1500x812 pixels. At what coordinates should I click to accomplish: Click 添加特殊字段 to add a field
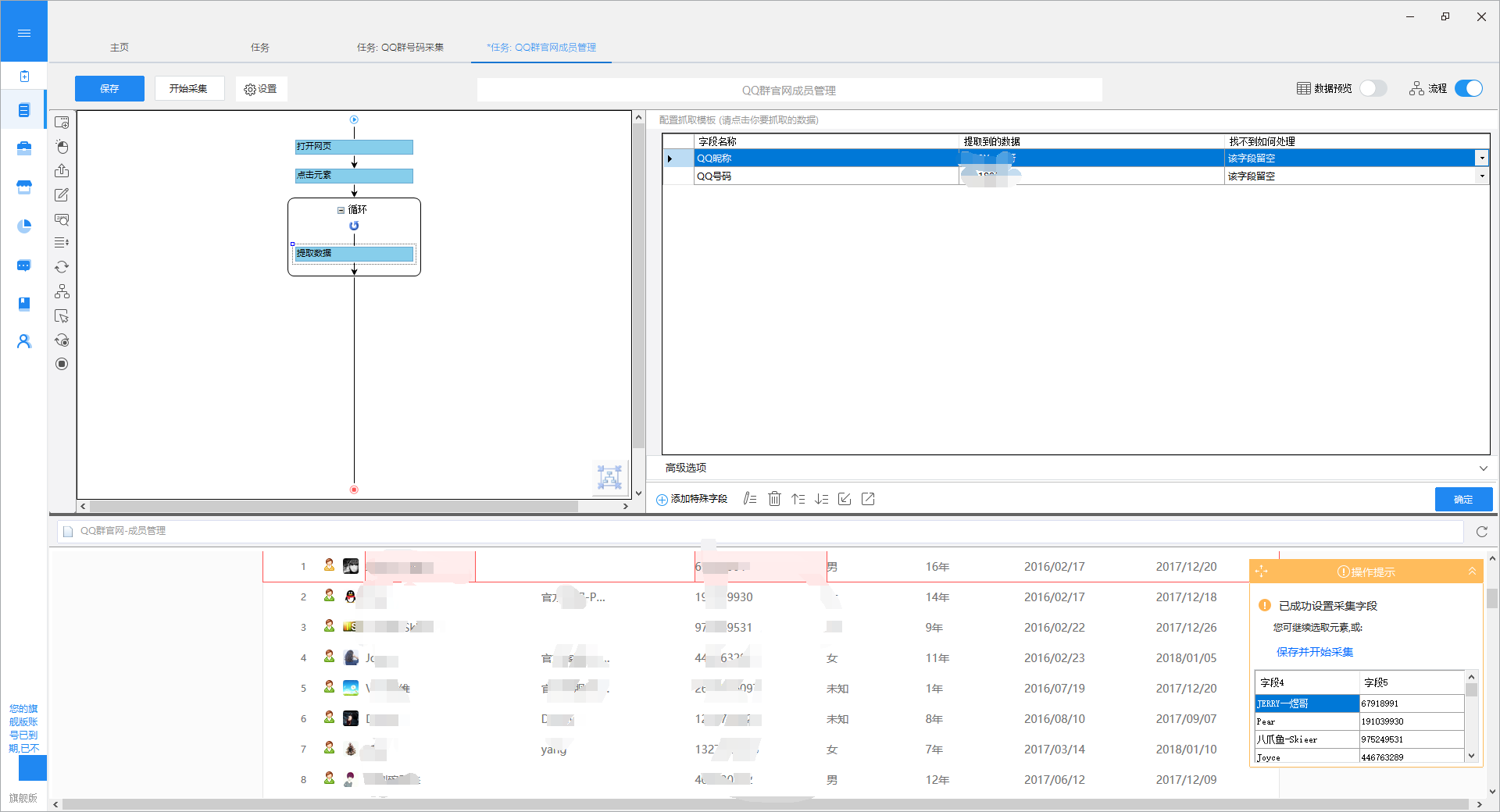pos(691,499)
